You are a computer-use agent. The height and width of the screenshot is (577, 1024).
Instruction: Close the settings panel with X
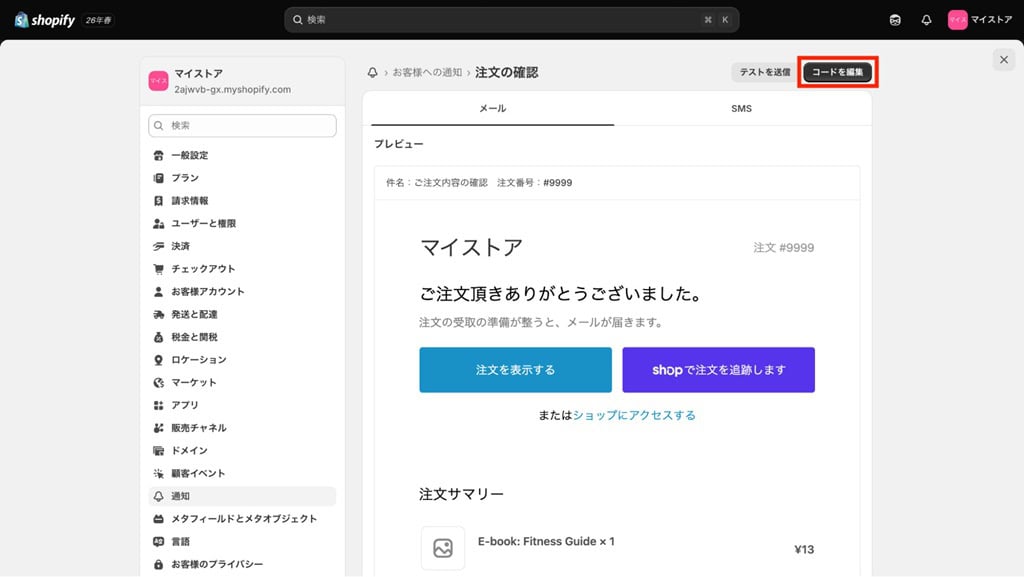[x=1004, y=59]
